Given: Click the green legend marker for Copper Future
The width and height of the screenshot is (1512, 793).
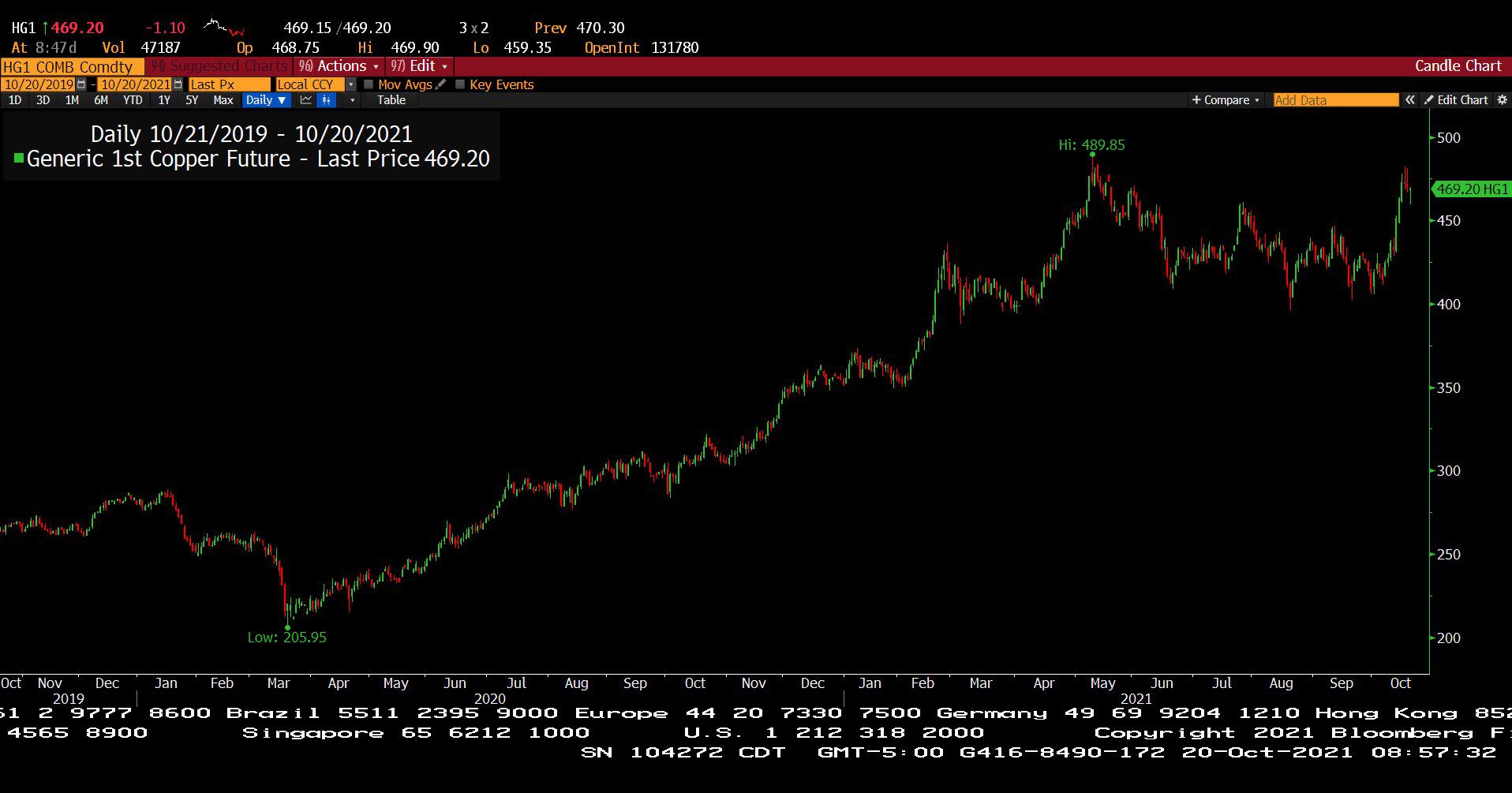Looking at the screenshot, I should (x=19, y=159).
